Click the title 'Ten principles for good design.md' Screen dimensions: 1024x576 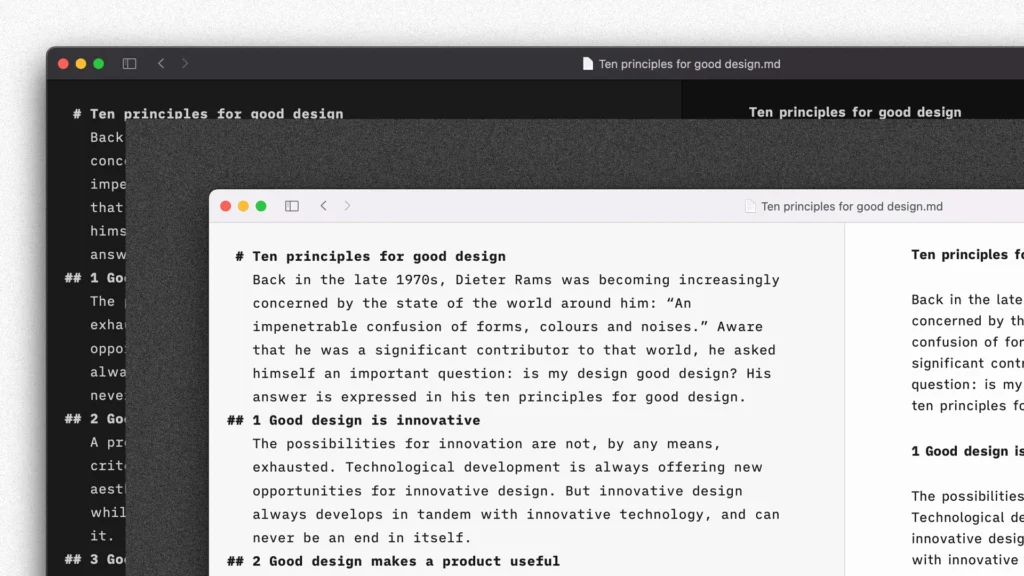(855, 206)
